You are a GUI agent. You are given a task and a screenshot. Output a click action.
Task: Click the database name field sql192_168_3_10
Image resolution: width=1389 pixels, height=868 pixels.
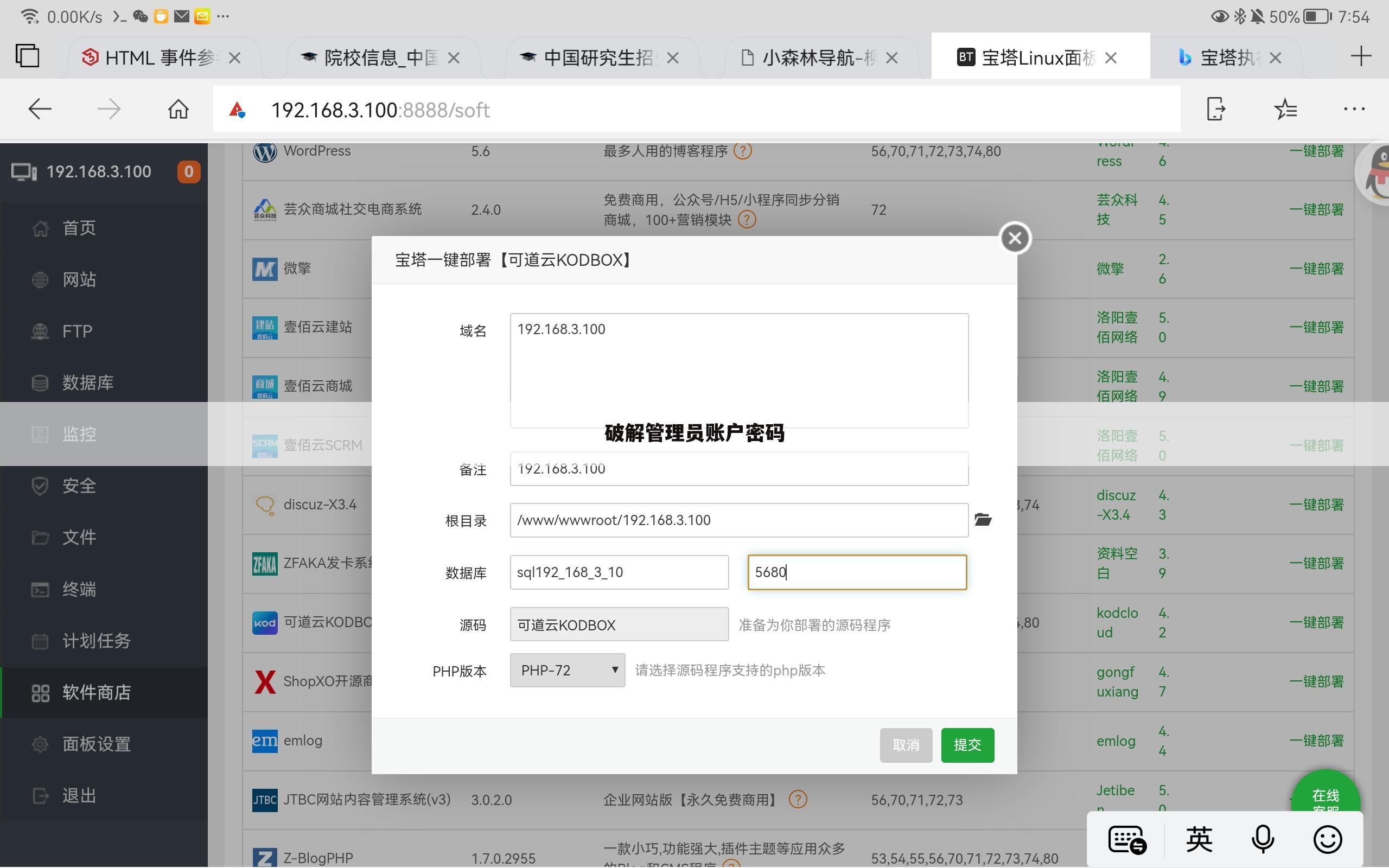[x=619, y=572]
